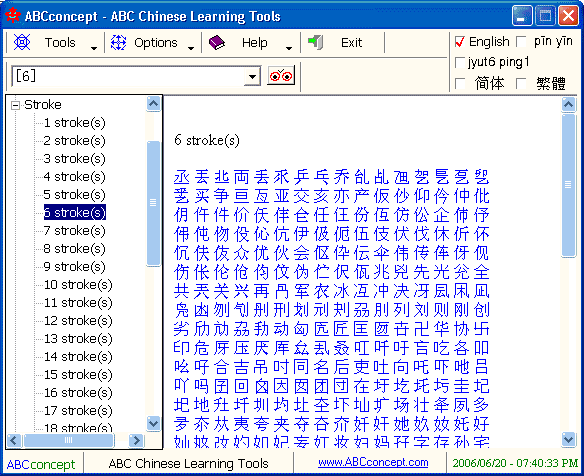Viewport: 584px width, 476px height.
Task: Toggle the English checkbox
Action: click(x=460, y=42)
